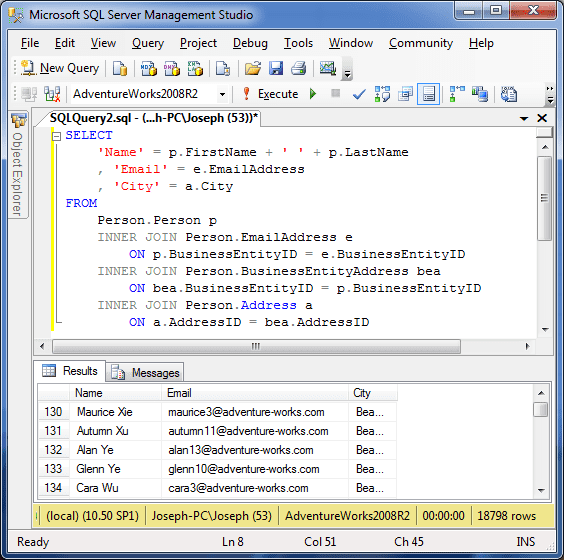Open the Activity Monitor icon
This screenshot has width=564, height=560.
328,68
